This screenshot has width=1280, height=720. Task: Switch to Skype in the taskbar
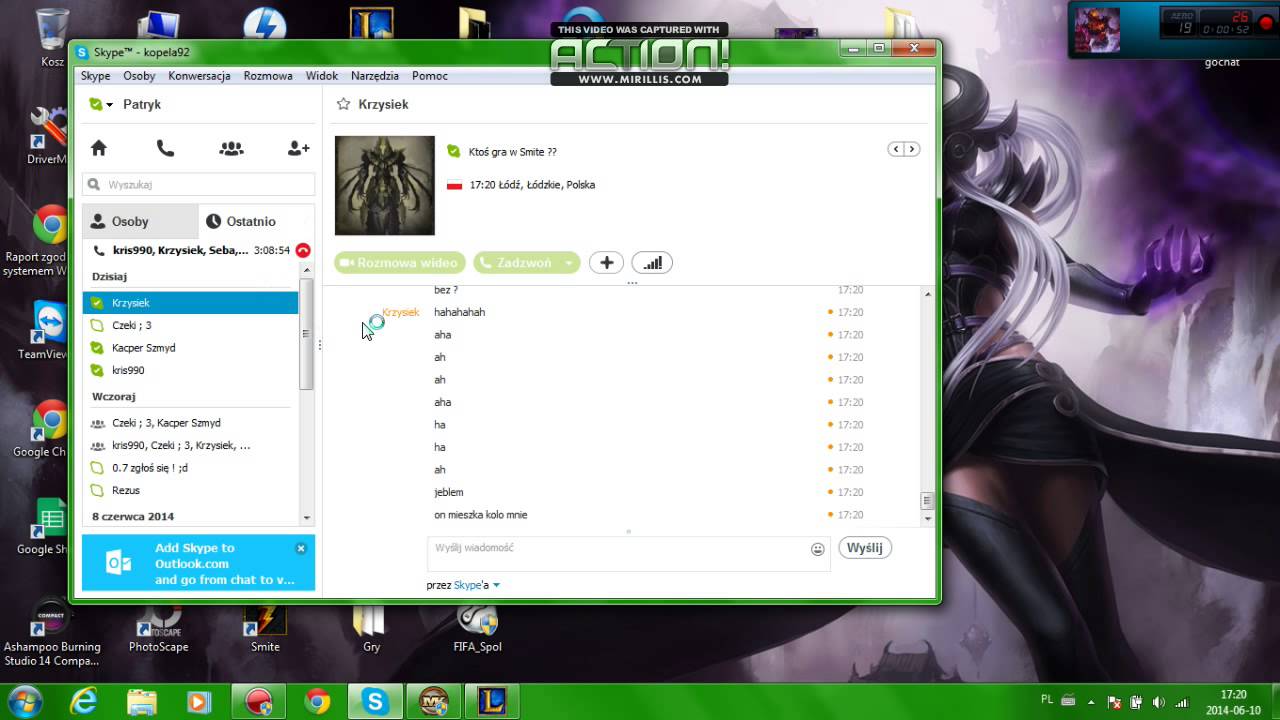pos(376,702)
